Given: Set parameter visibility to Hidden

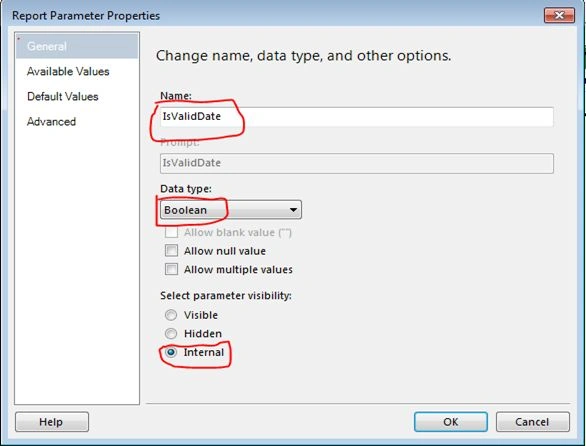Looking at the screenshot, I should [x=171, y=333].
